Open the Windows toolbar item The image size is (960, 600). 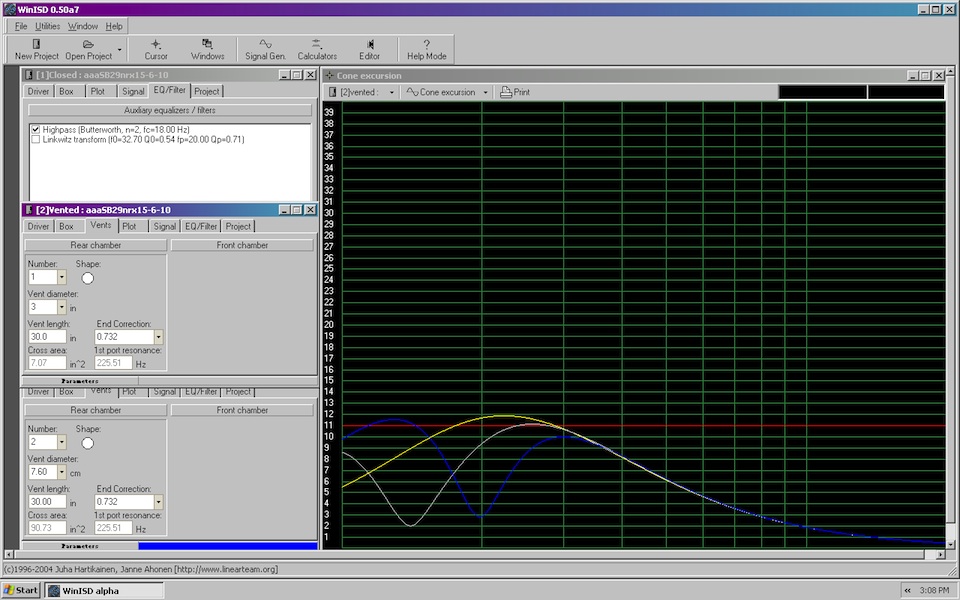coord(207,49)
